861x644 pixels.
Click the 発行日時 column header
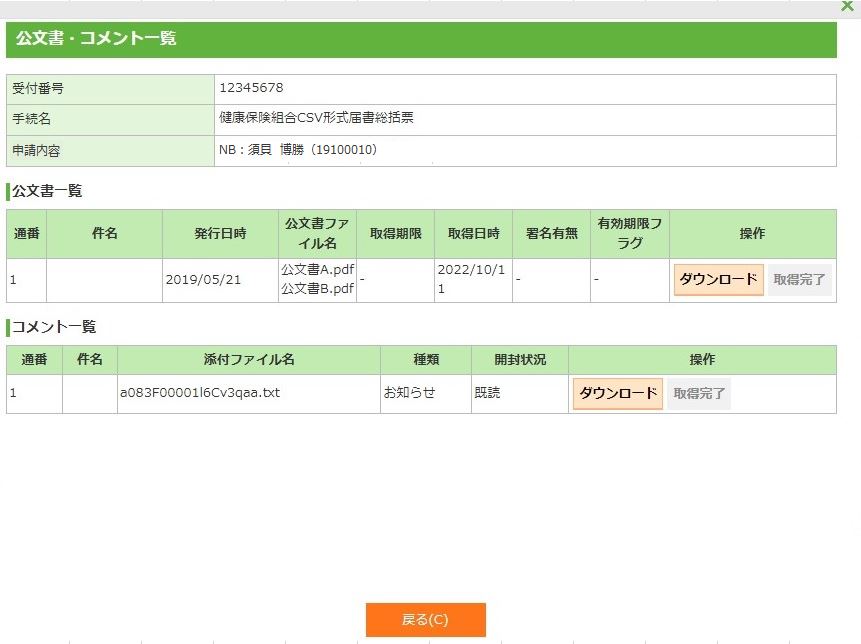click(x=220, y=233)
